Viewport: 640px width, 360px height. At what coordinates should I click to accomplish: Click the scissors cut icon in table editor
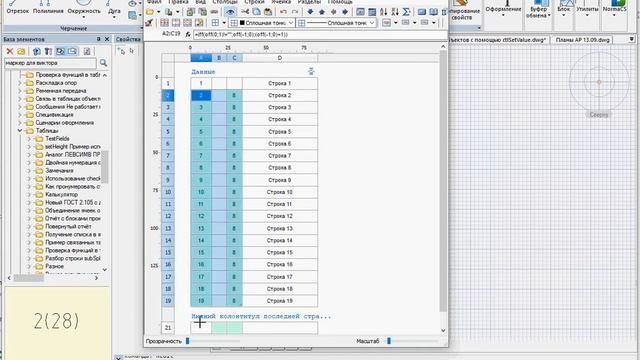[245, 12]
